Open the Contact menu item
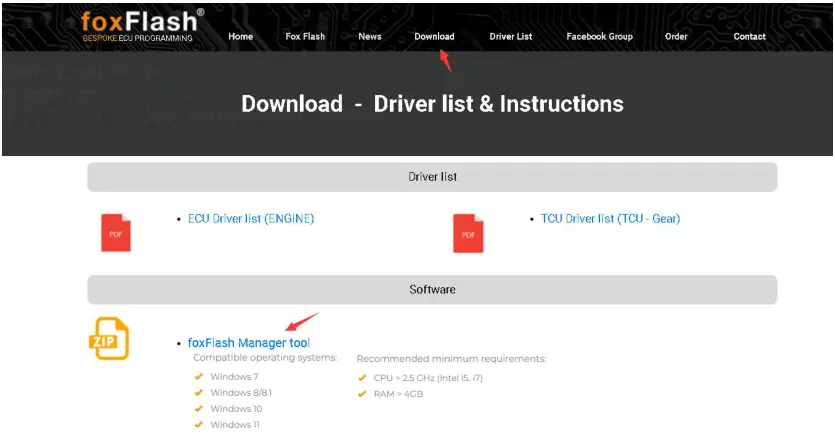The height and width of the screenshot is (437, 835). (750, 36)
